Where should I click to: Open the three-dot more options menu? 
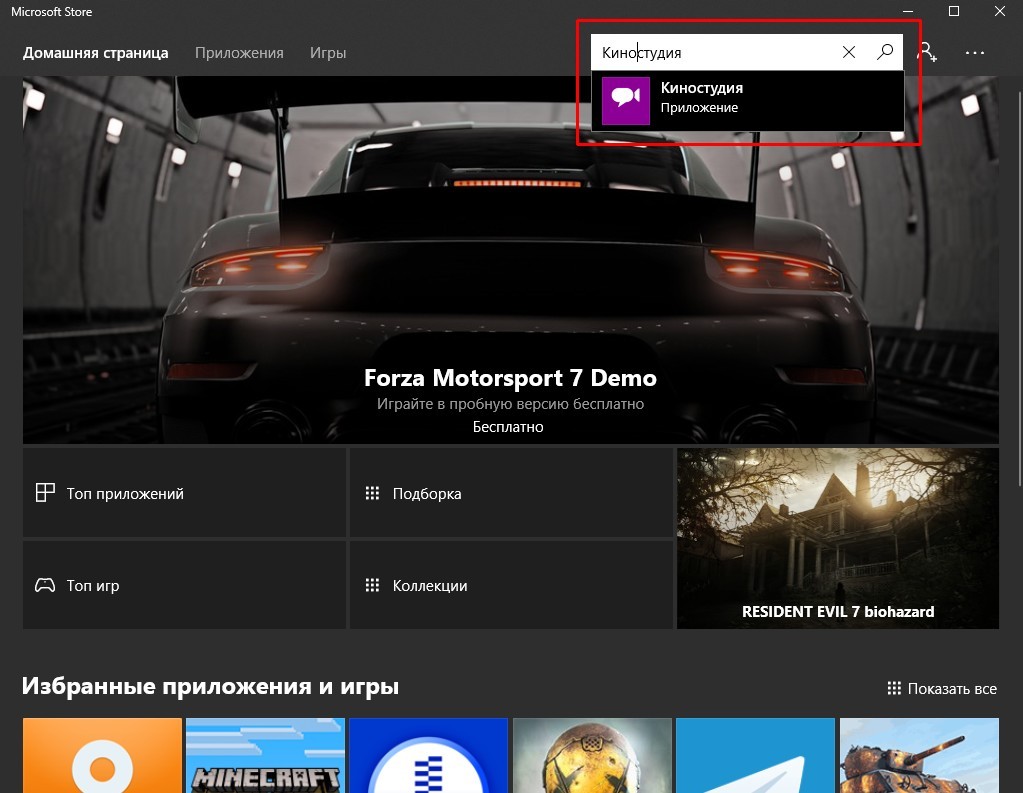point(975,53)
